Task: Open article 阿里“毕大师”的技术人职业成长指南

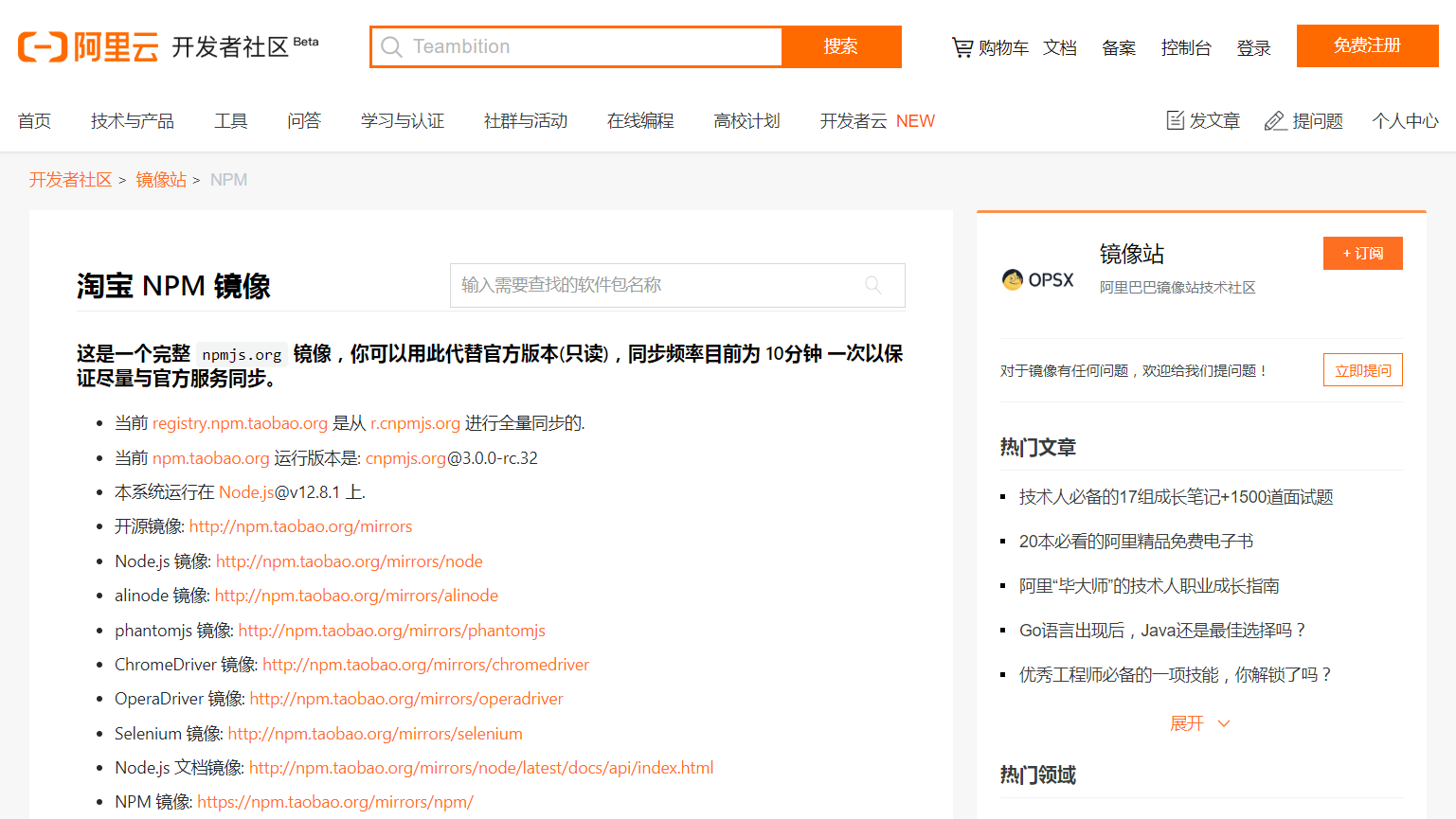Action: (x=1149, y=586)
